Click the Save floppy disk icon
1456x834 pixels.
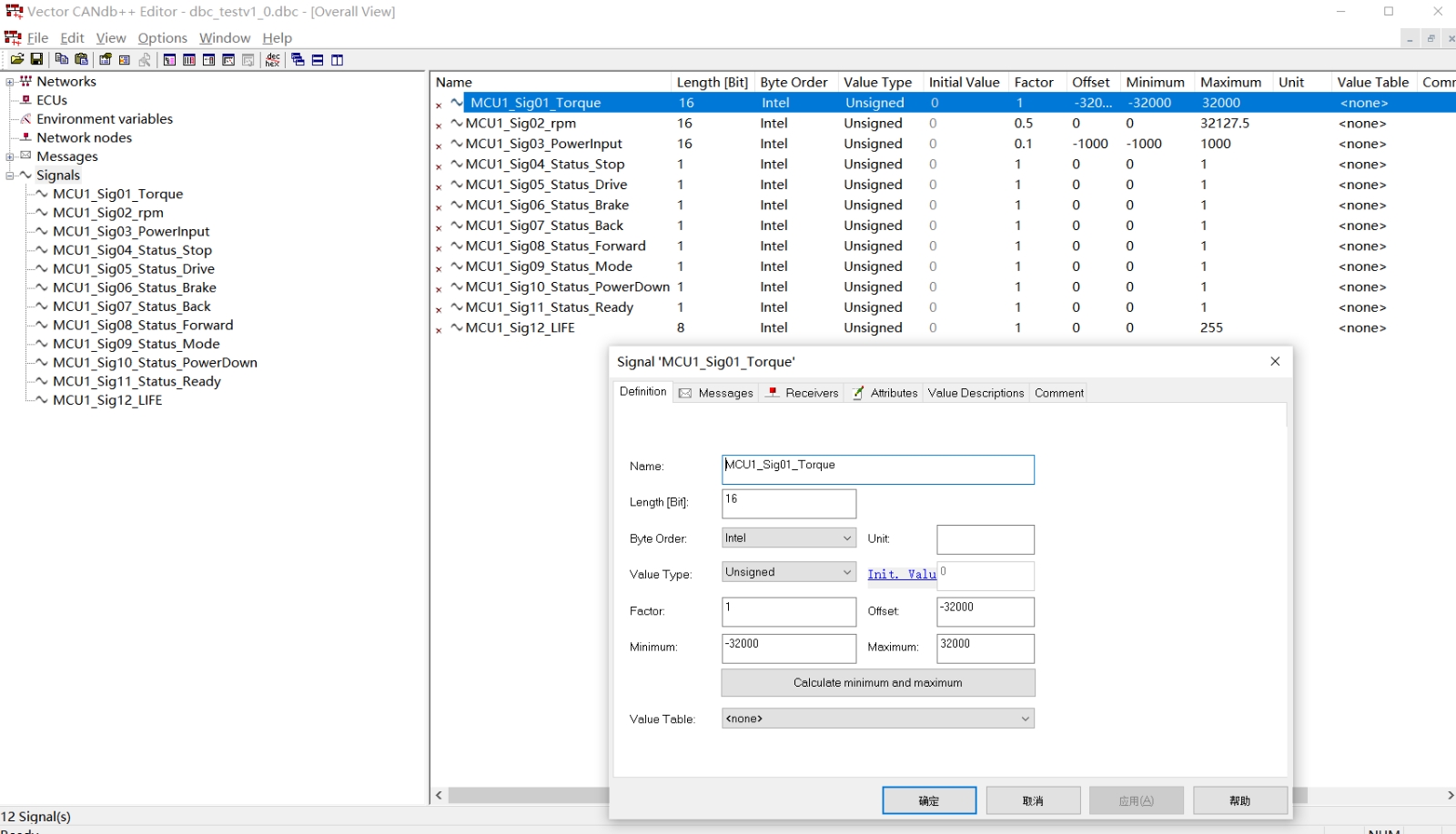point(36,60)
